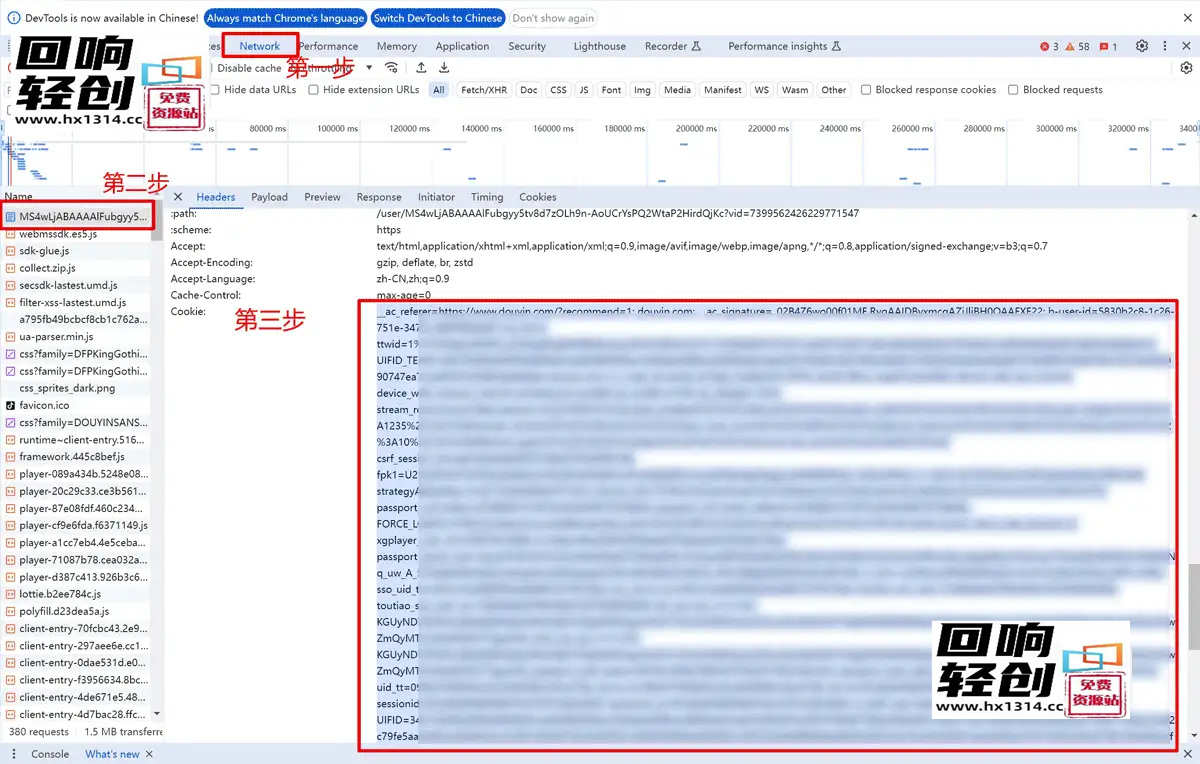This screenshot has height=764, width=1200.
Task: Click Don't show again button
Action: coord(553,18)
